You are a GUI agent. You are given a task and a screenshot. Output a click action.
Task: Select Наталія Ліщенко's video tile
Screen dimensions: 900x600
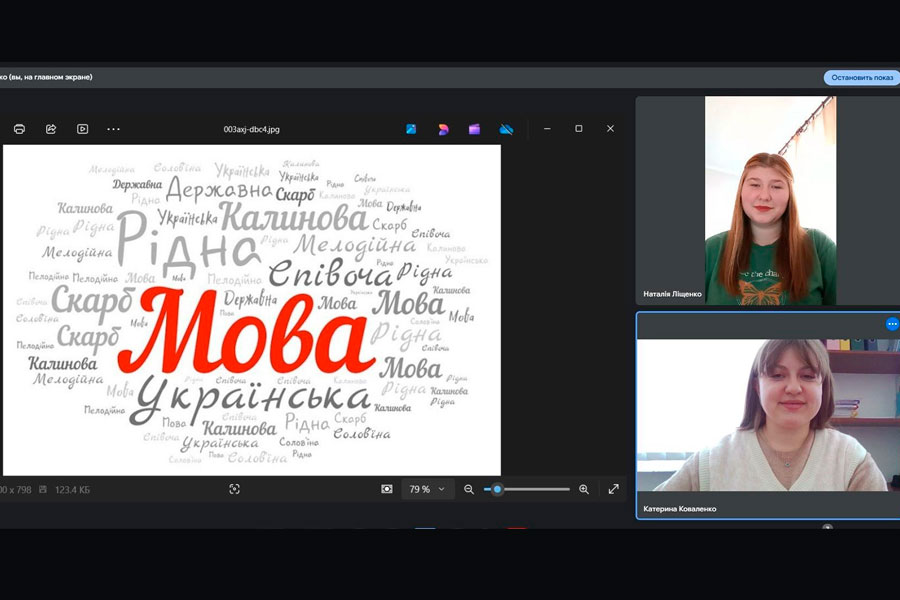pyautogui.click(x=767, y=200)
